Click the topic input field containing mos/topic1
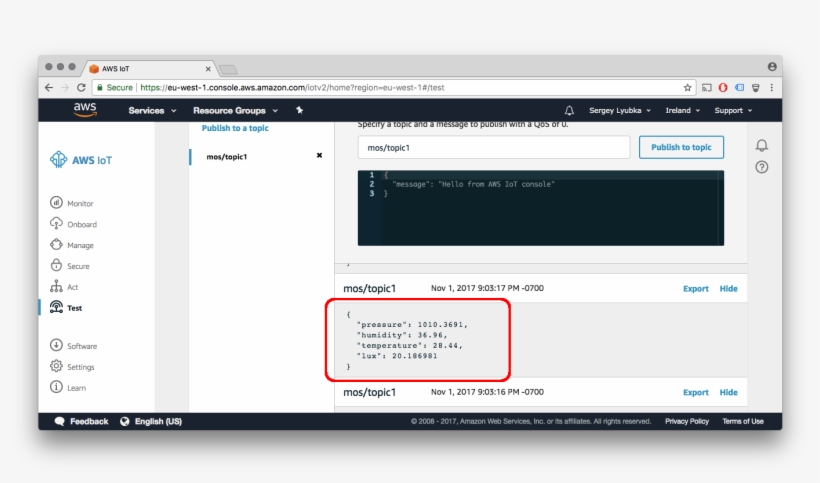This screenshot has height=483, width=820. click(494, 147)
